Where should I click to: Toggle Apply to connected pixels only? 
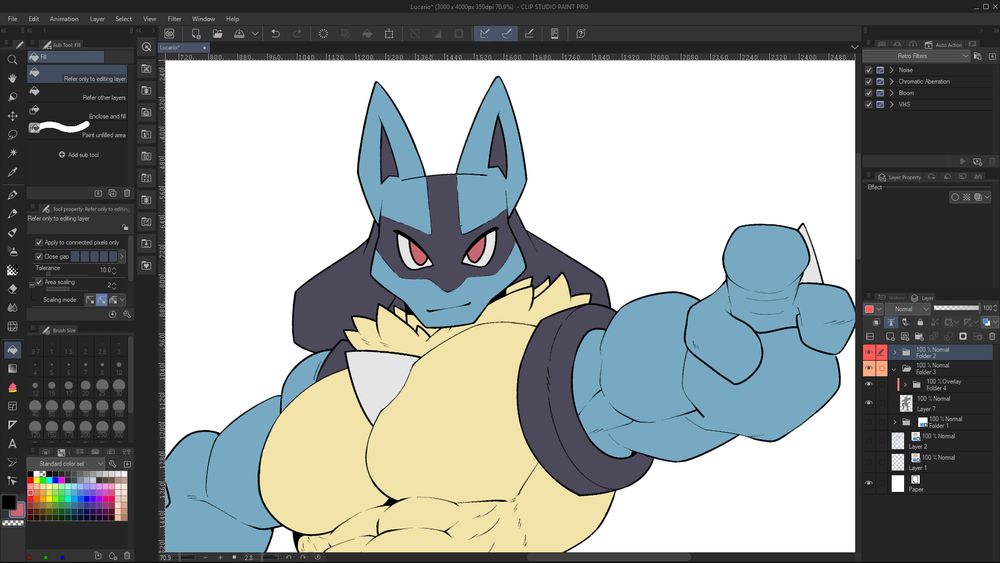click(x=39, y=243)
